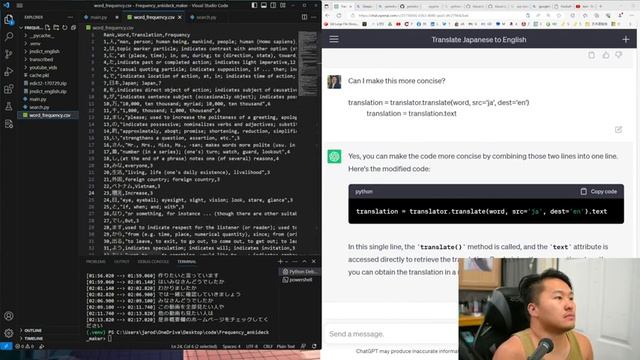Viewport: 640px width, 360px height.
Task: Toggle the bottom panel layout button
Action: coord(264,5)
